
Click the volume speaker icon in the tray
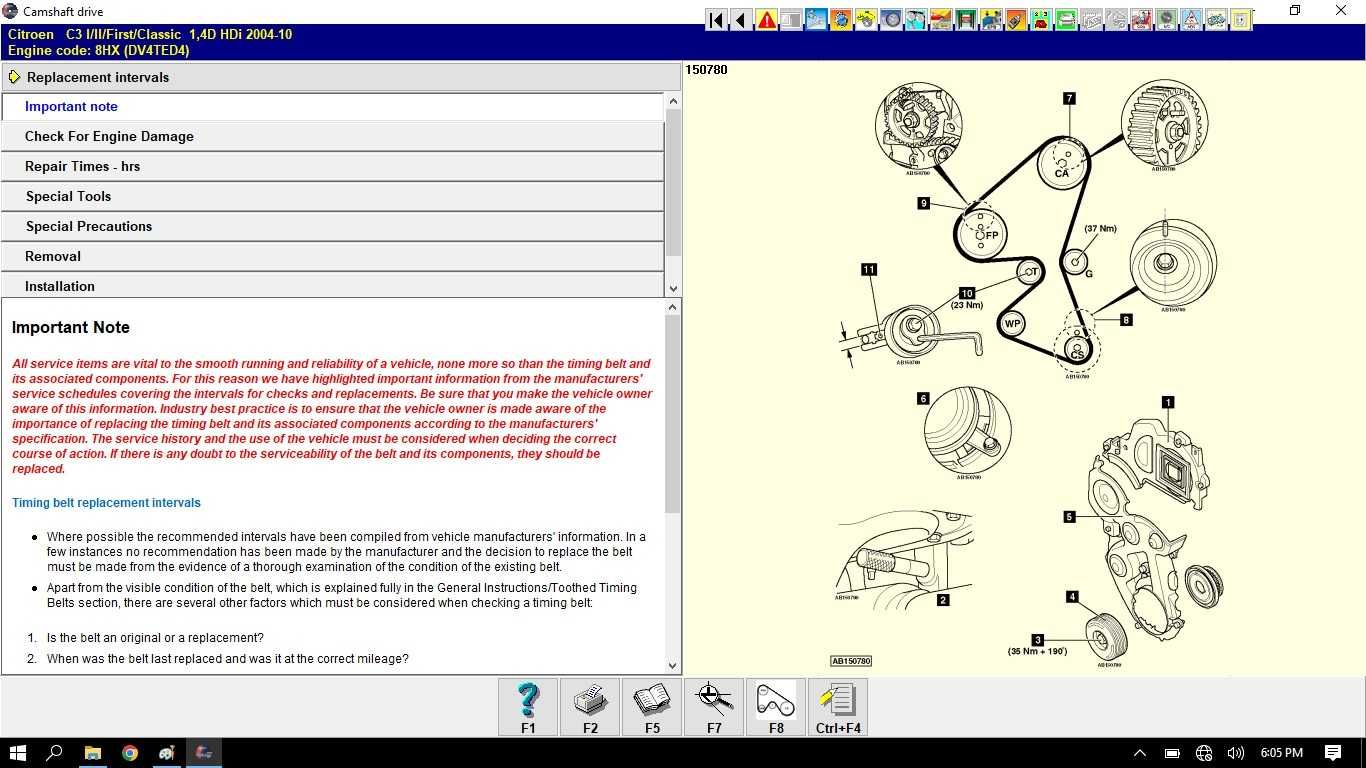(x=1236, y=753)
